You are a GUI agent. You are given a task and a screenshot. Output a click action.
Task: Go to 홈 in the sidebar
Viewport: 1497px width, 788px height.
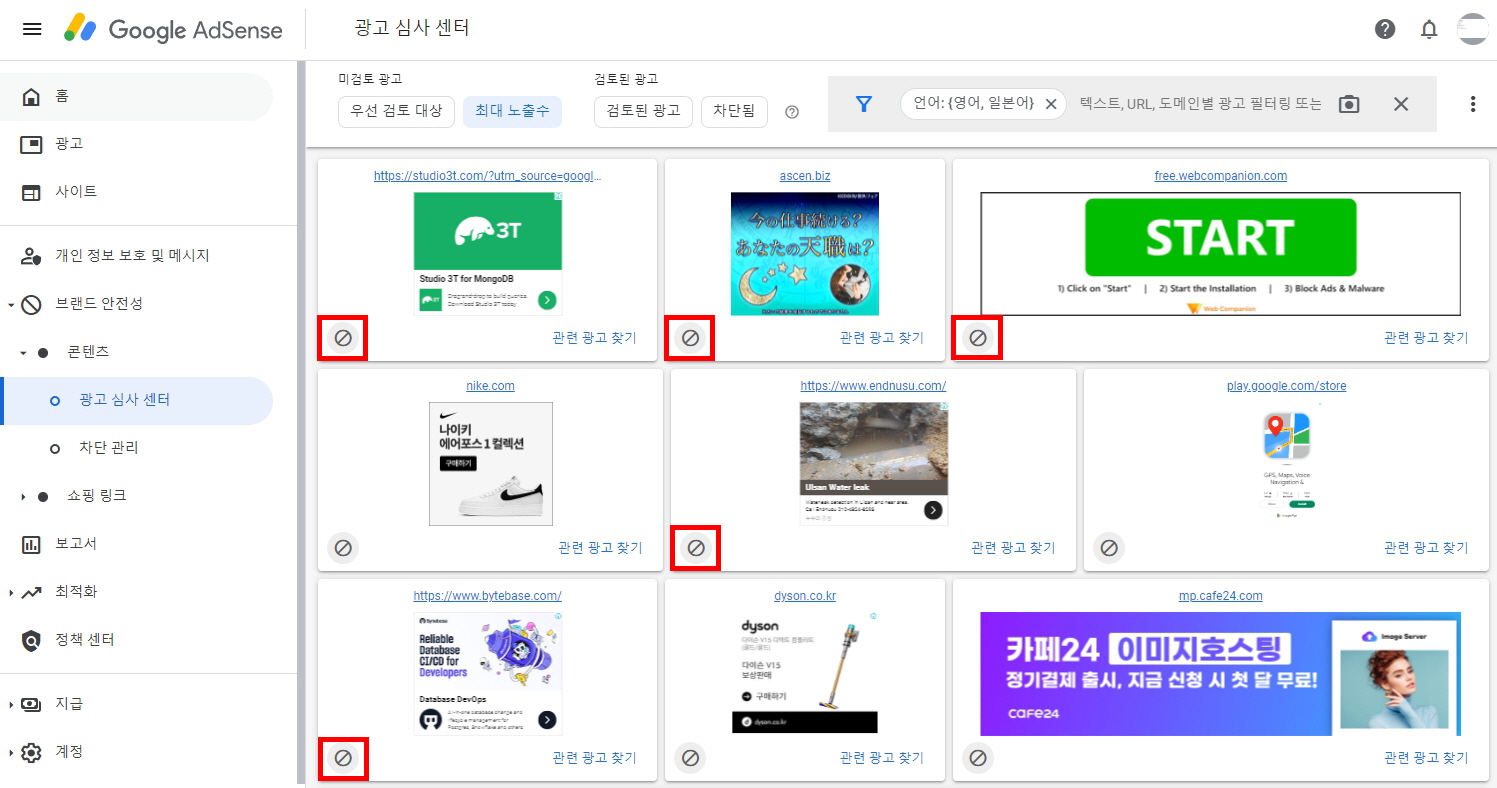pos(136,97)
